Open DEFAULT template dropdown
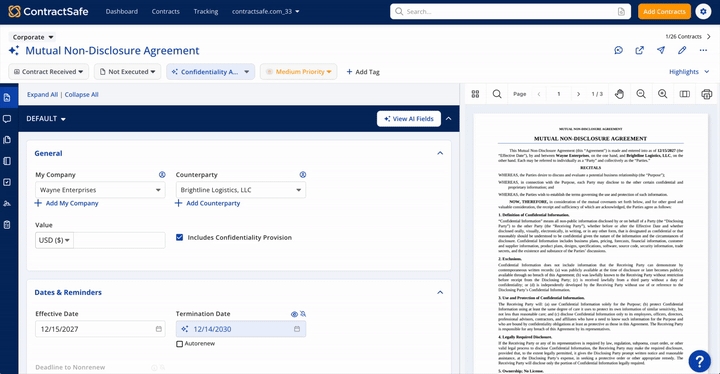The height and width of the screenshot is (374, 720). coord(46,119)
